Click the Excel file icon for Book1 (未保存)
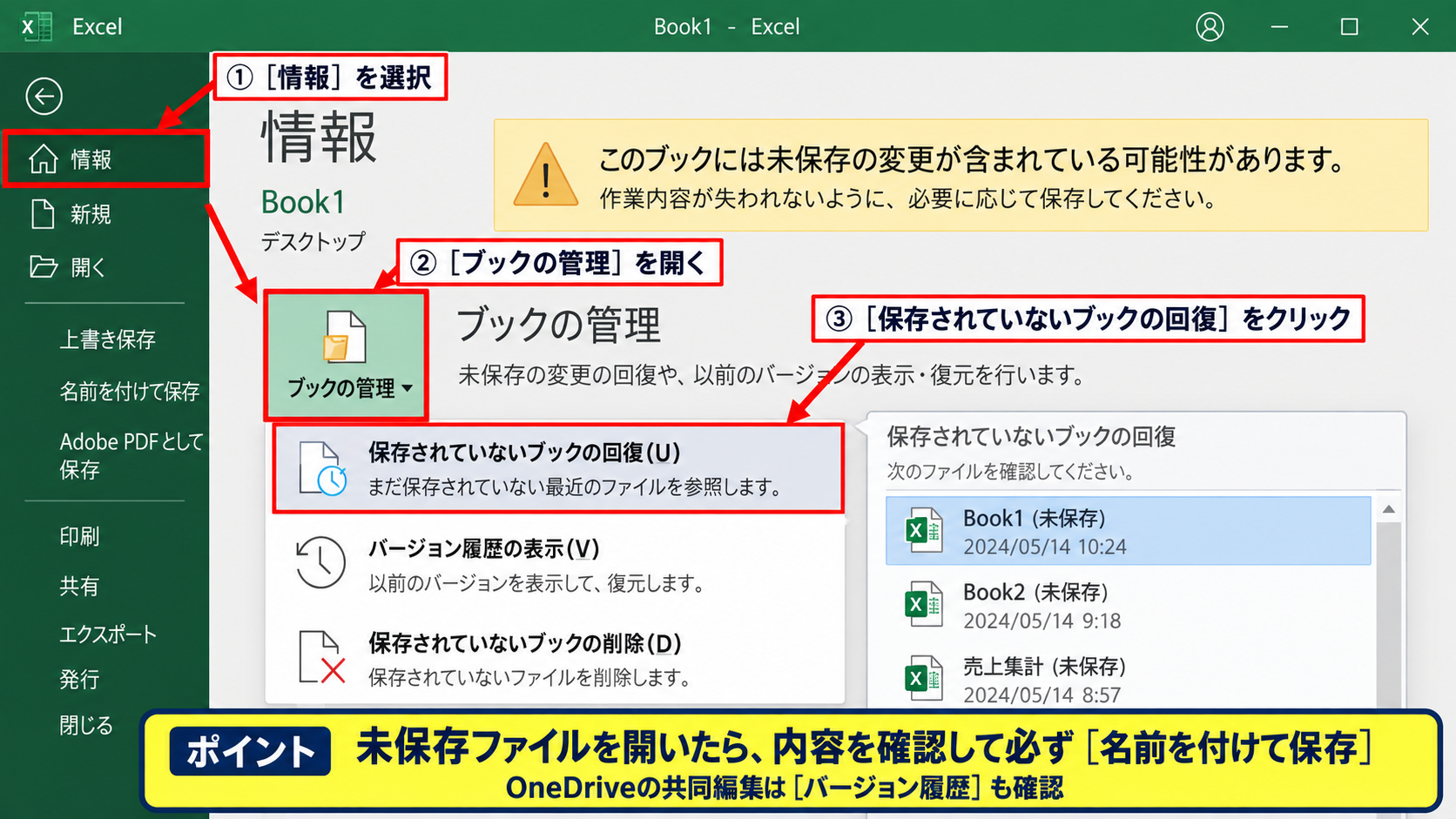Viewport: 1456px width, 819px height. tap(924, 530)
